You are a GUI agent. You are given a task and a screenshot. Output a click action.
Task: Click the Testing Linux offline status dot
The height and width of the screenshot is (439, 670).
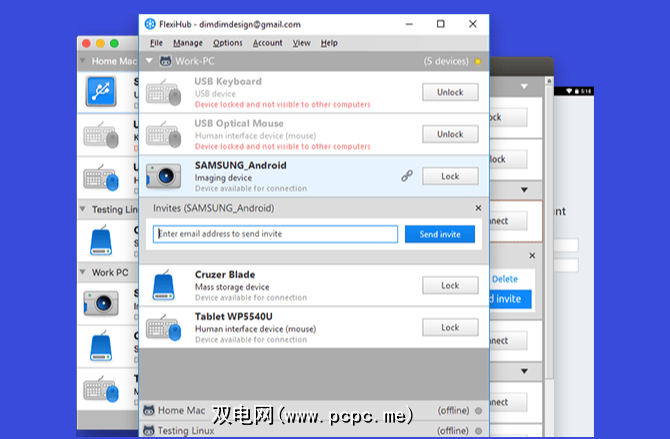click(479, 431)
